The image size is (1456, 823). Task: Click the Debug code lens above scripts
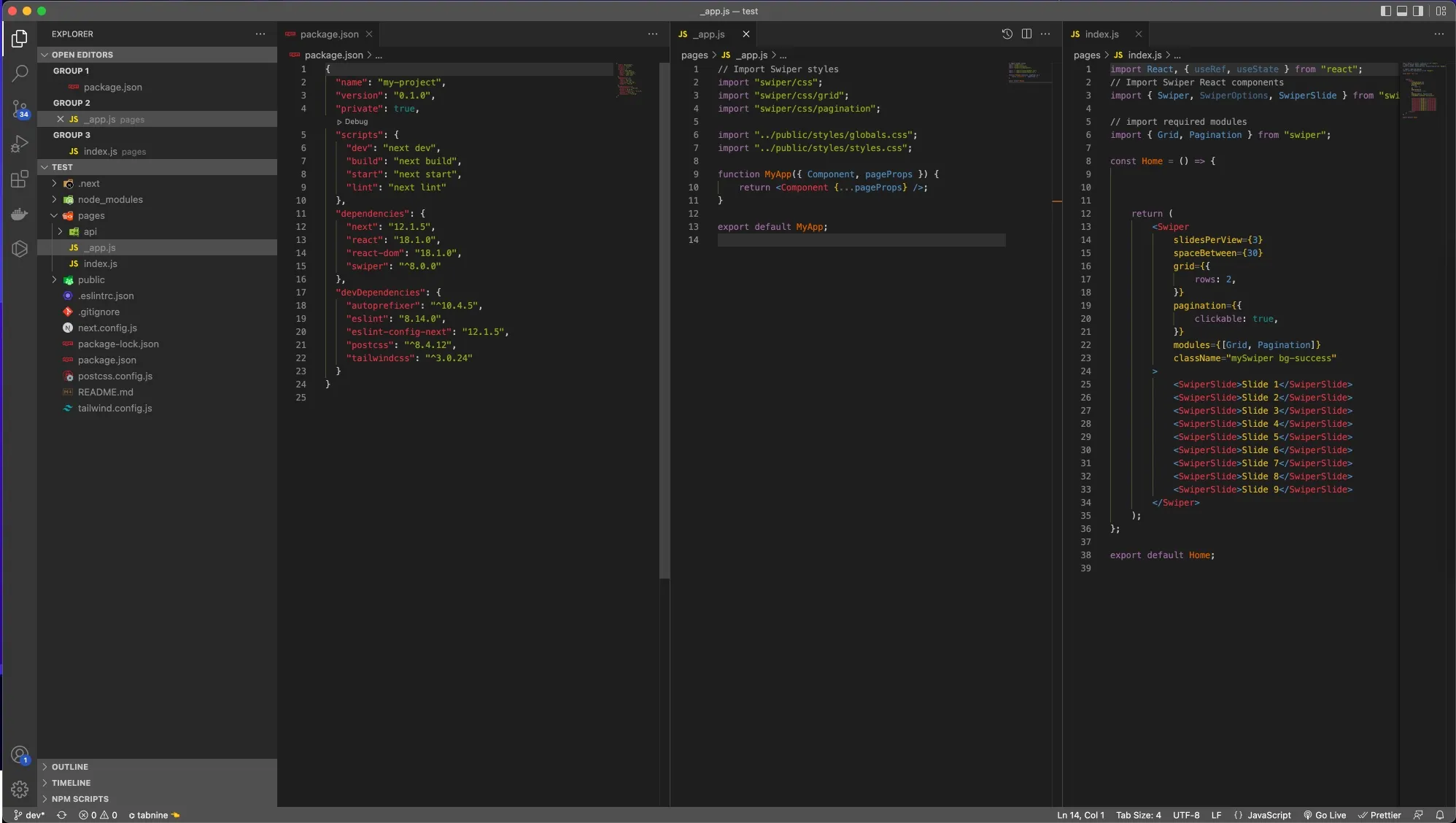click(x=355, y=122)
